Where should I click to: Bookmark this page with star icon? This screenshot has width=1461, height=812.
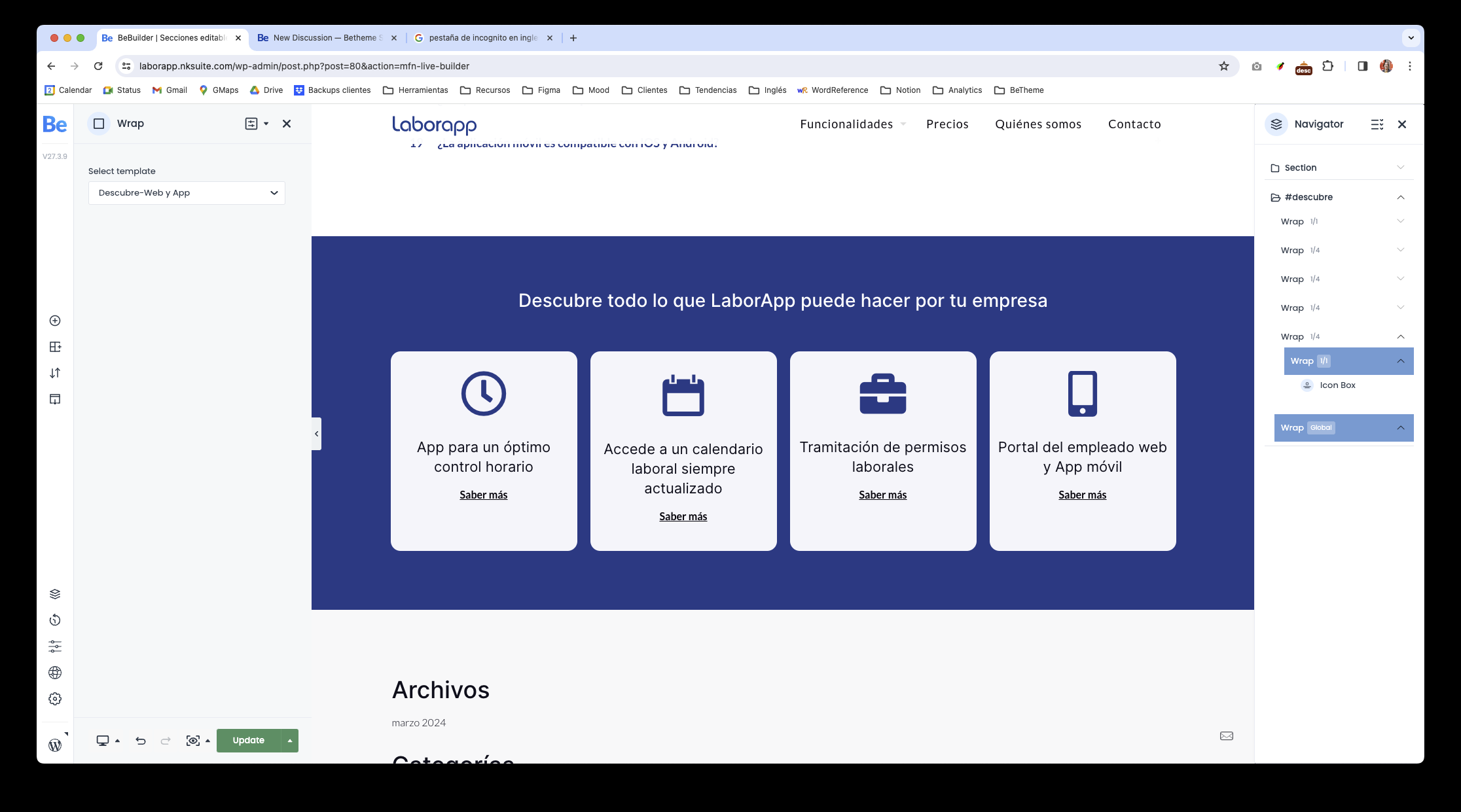click(1224, 66)
